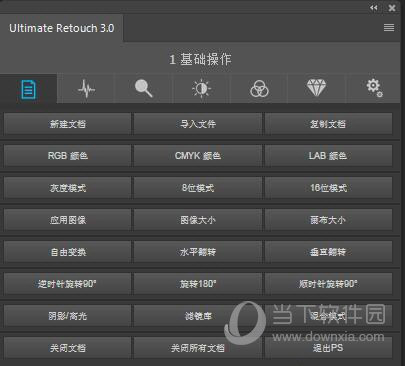
Task: Set document to 8位模式
Action: click(198, 188)
